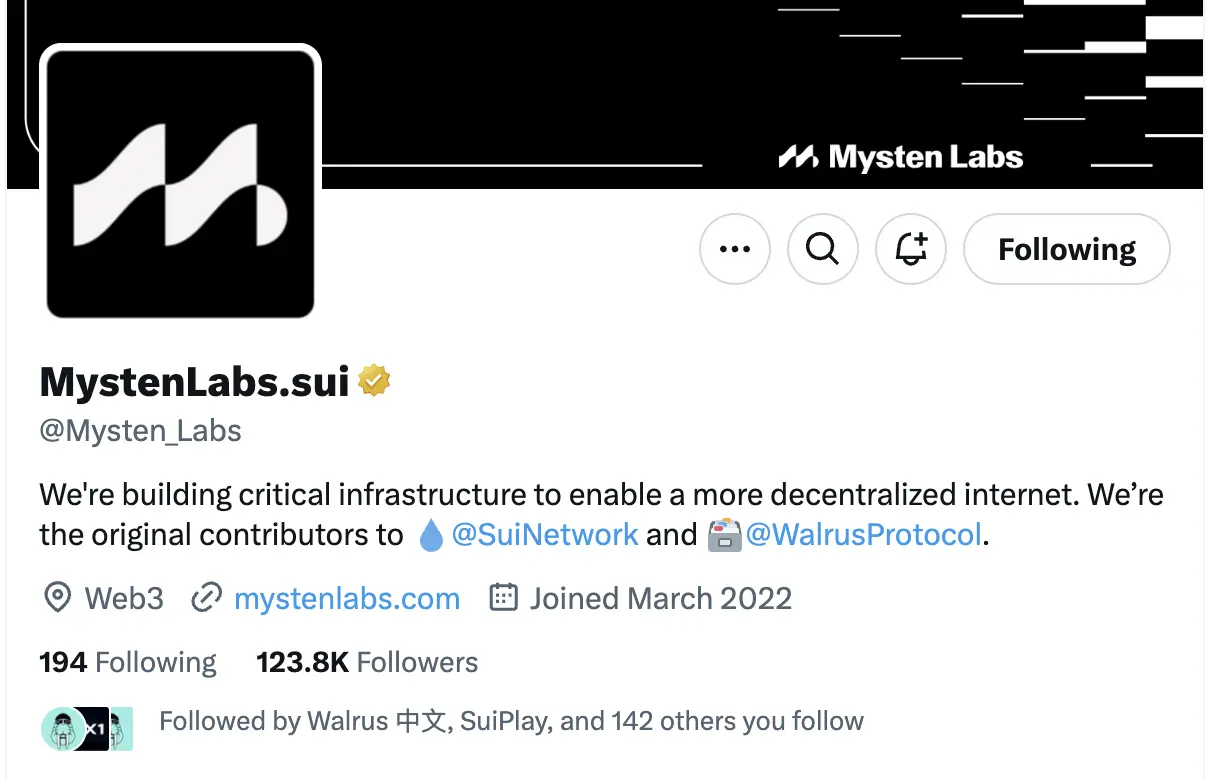Open the SuiPlay follower link
Image resolution: width=1208 pixels, height=780 pixels.
pyautogui.click(x=505, y=720)
